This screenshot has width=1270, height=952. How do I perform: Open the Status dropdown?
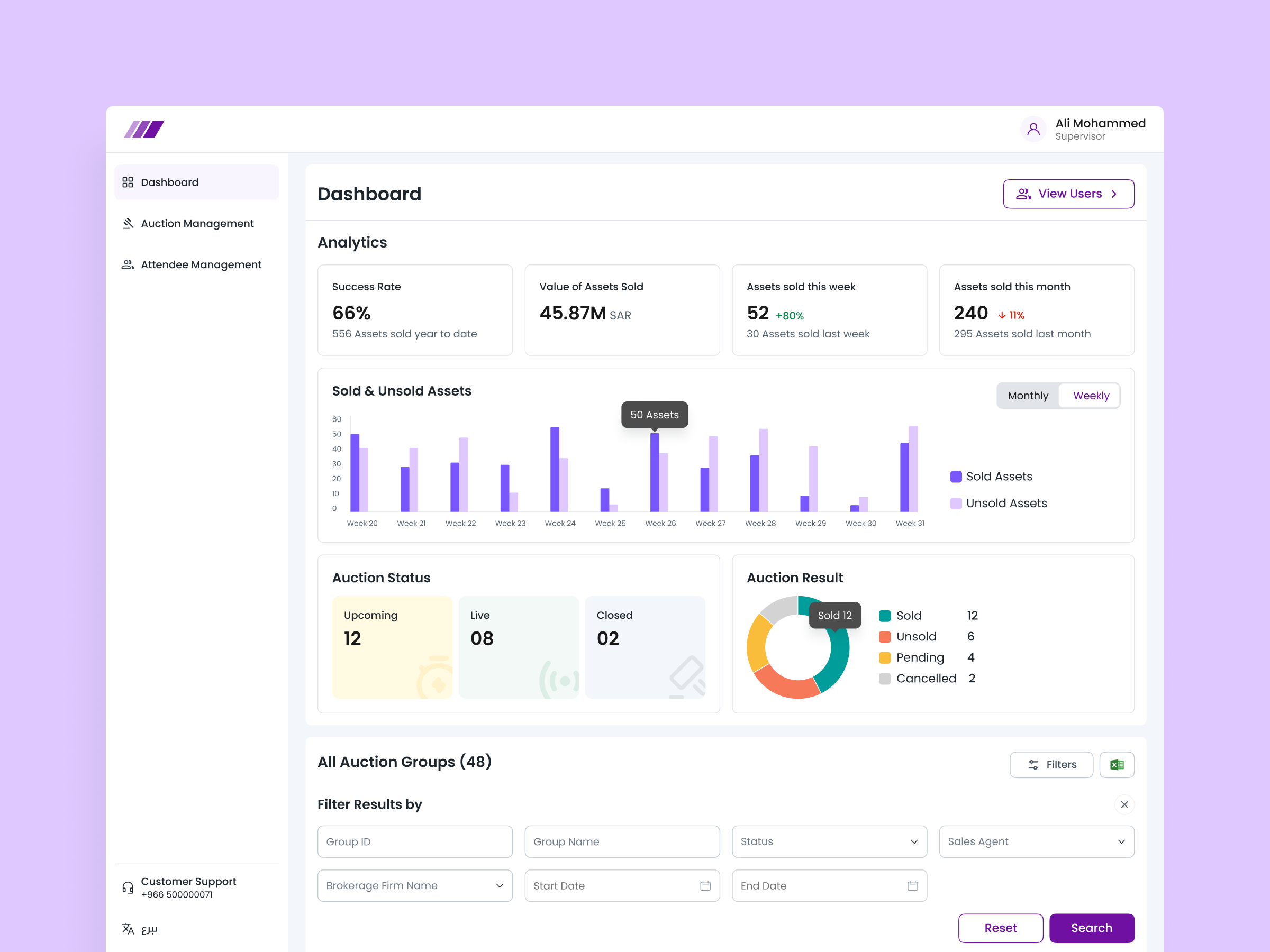[829, 841]
